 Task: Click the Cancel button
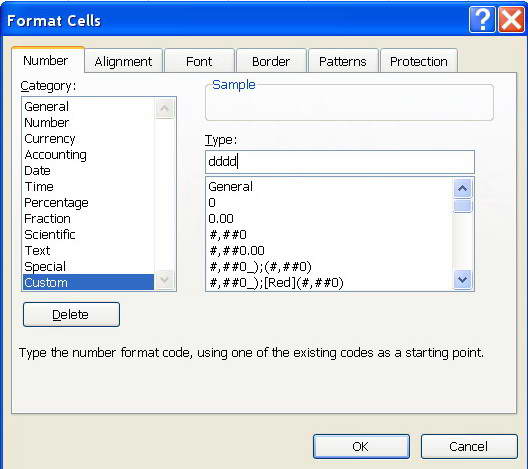coord(469,446)
